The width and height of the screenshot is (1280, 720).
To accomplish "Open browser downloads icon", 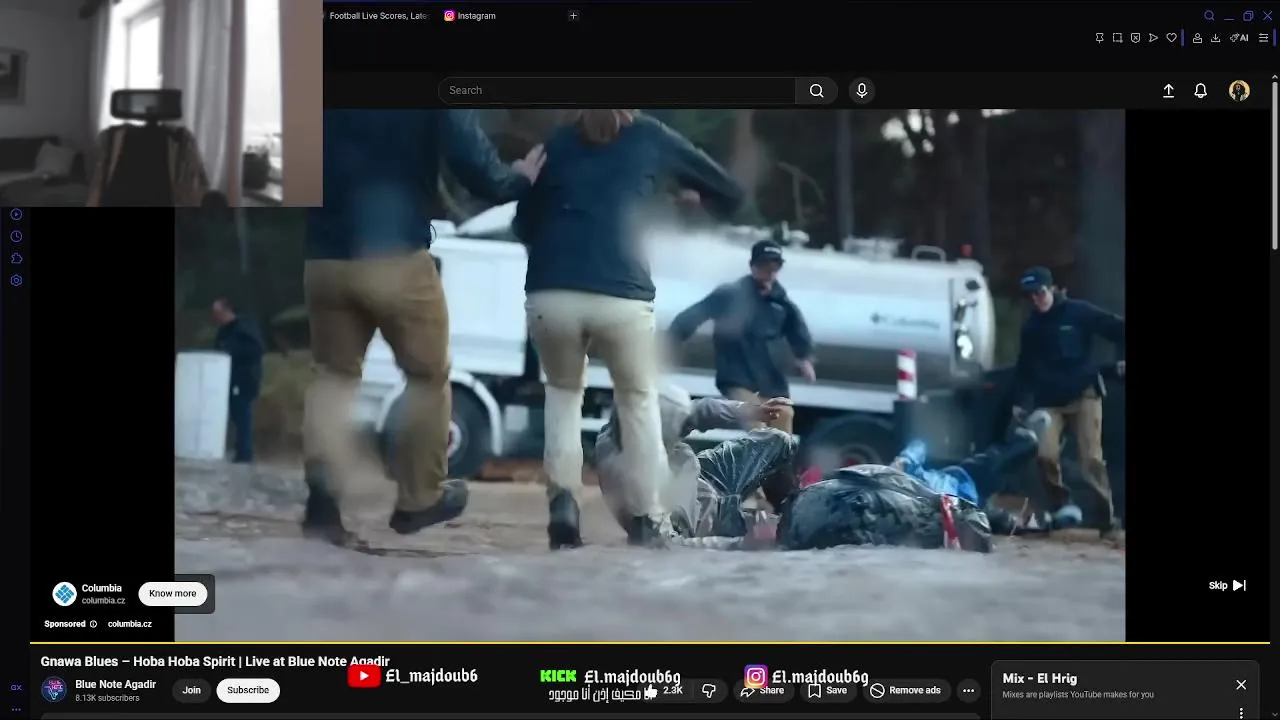I will pos(1215,38).
